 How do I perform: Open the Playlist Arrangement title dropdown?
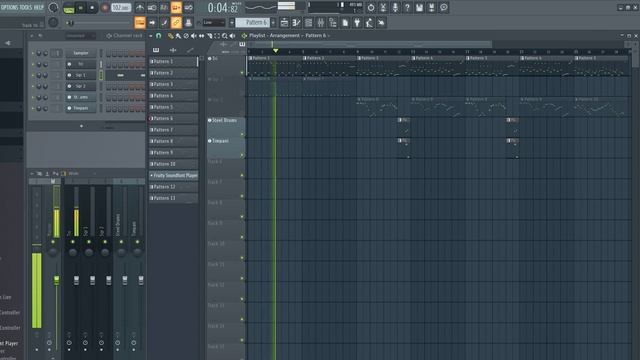[x=288, y=36]
